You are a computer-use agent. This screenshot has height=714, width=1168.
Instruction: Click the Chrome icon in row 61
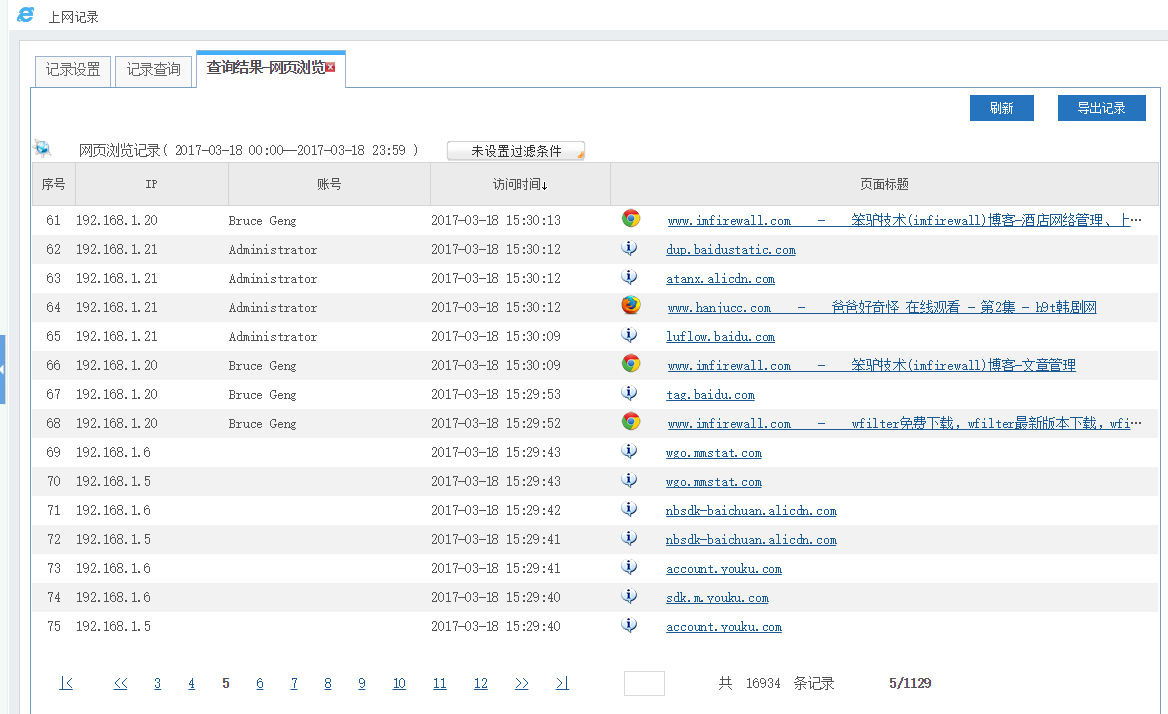[x=631, y=219]
